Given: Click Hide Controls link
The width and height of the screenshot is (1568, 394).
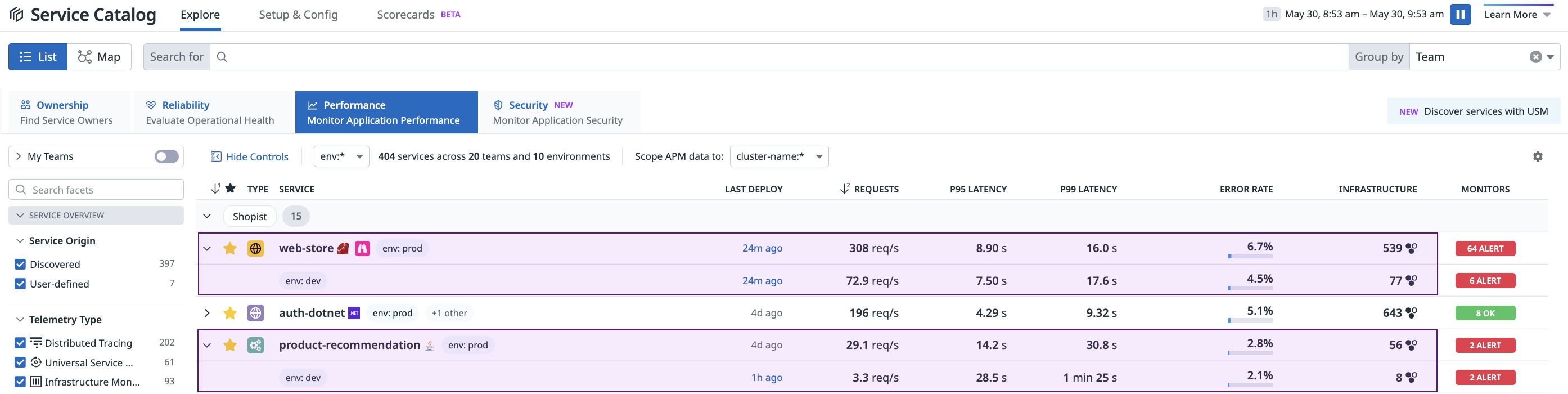Looking at the screenshot, I should click(x=250, y=156).
